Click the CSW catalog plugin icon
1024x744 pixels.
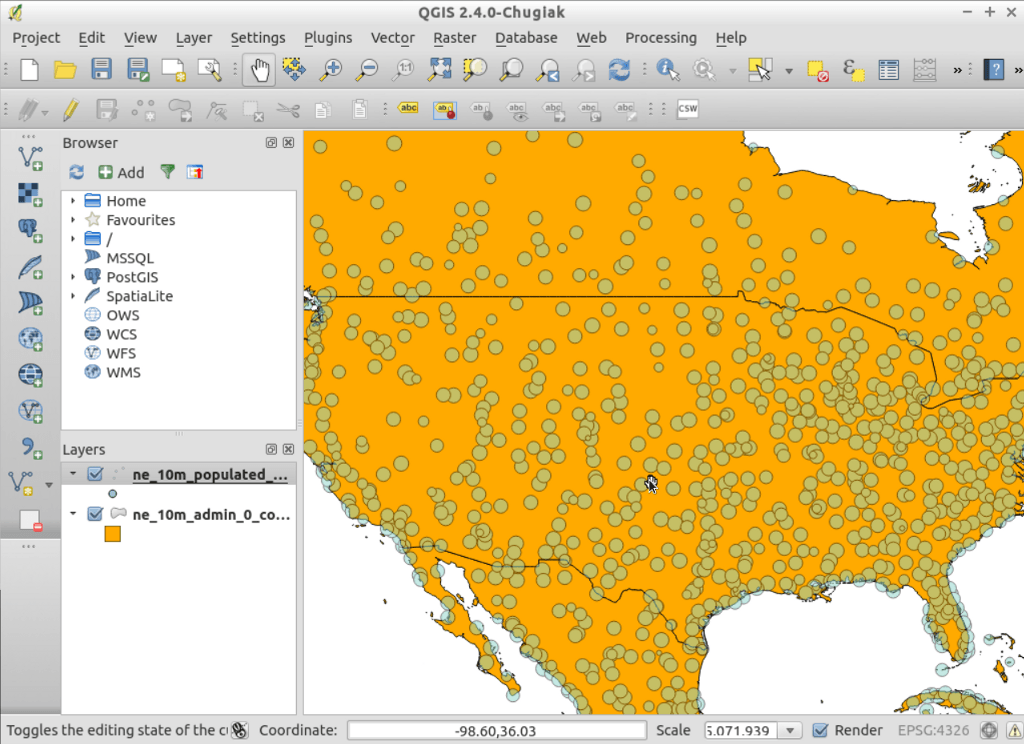coord(687,109)
